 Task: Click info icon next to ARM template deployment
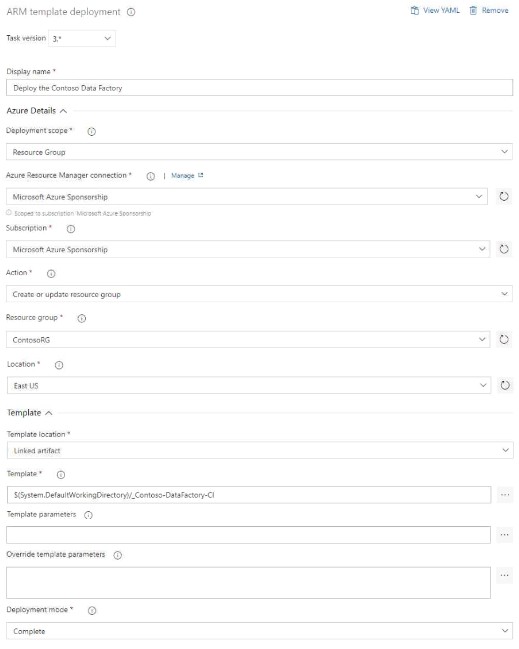[x=131, y=12]
